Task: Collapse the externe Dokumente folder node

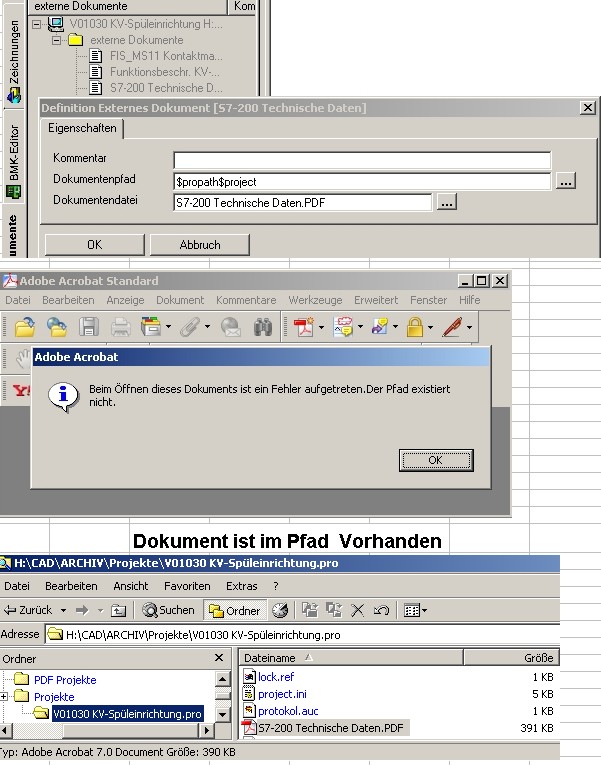Action: [57, 40]
